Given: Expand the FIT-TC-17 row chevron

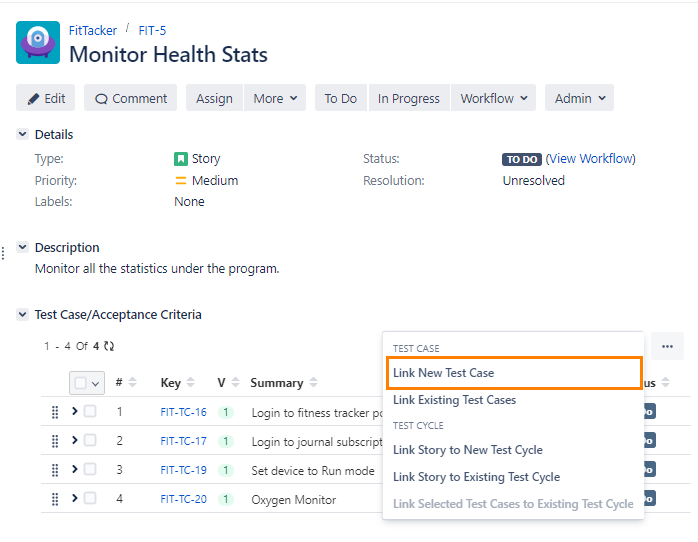Looking at the screenshot, I should pos(74,440).
